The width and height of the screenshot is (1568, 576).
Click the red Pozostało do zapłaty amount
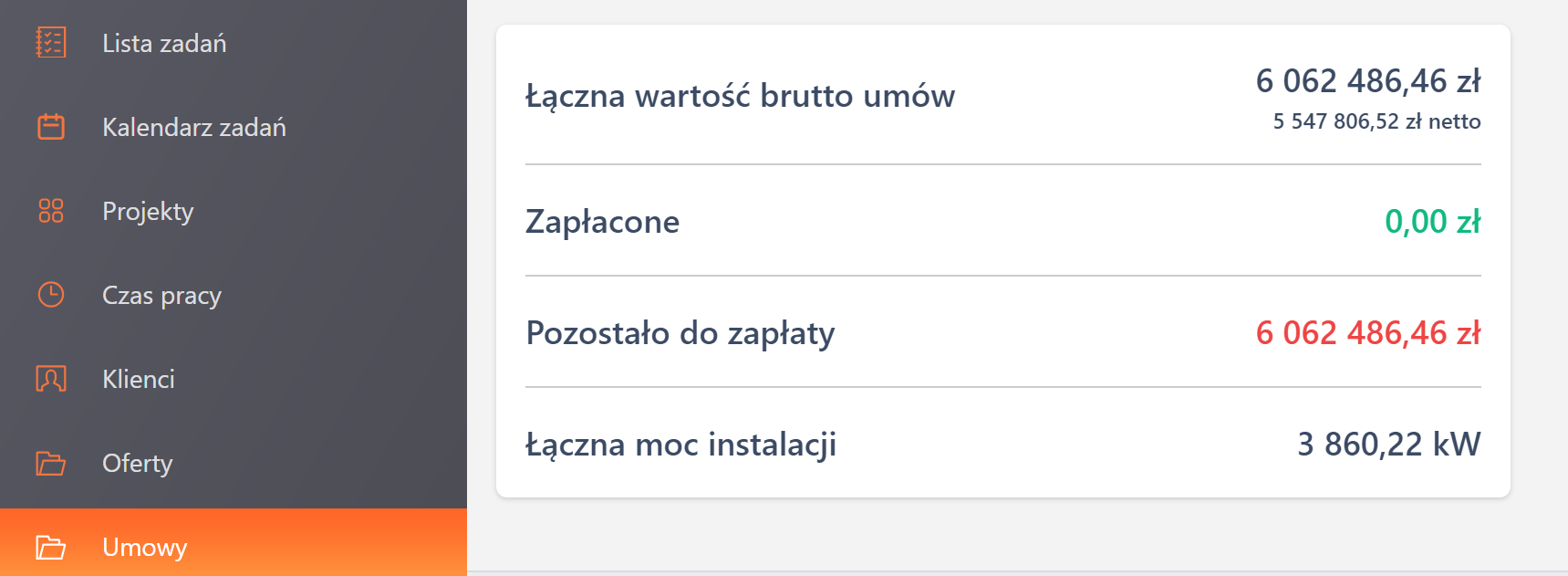point(1369,333)
